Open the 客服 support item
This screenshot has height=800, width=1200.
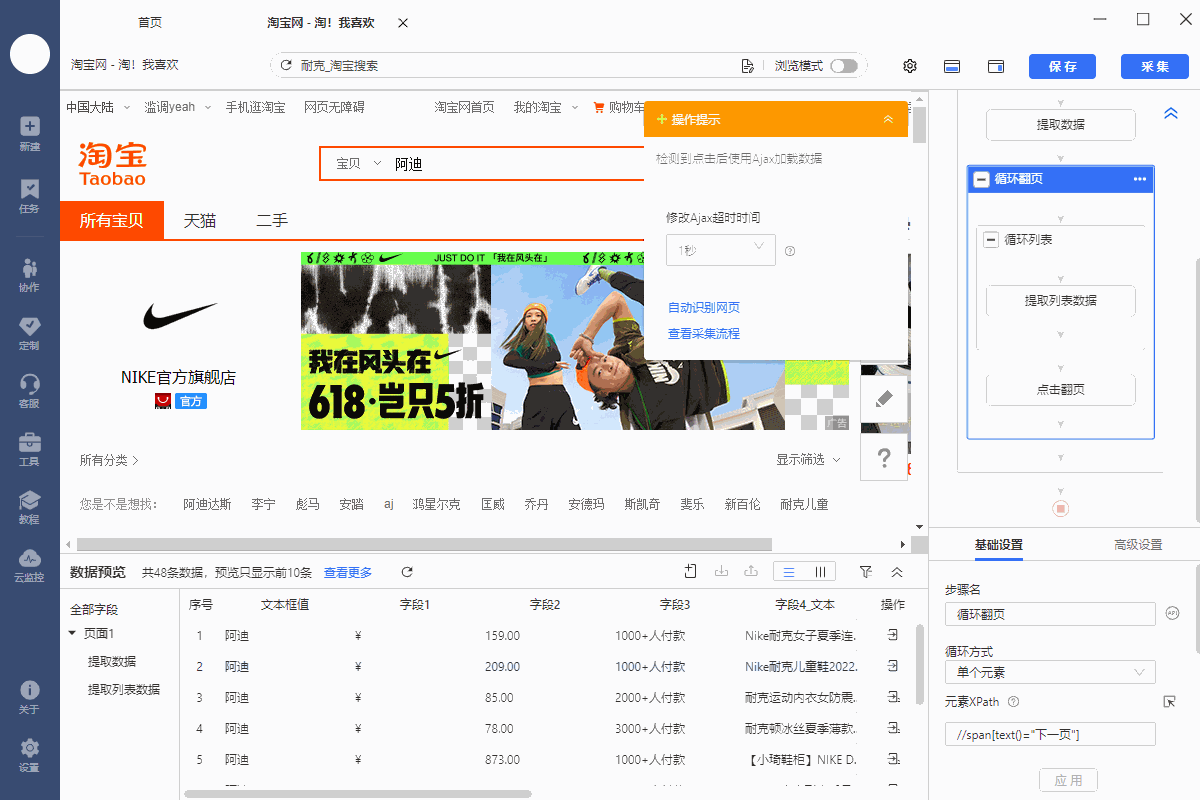29,390
